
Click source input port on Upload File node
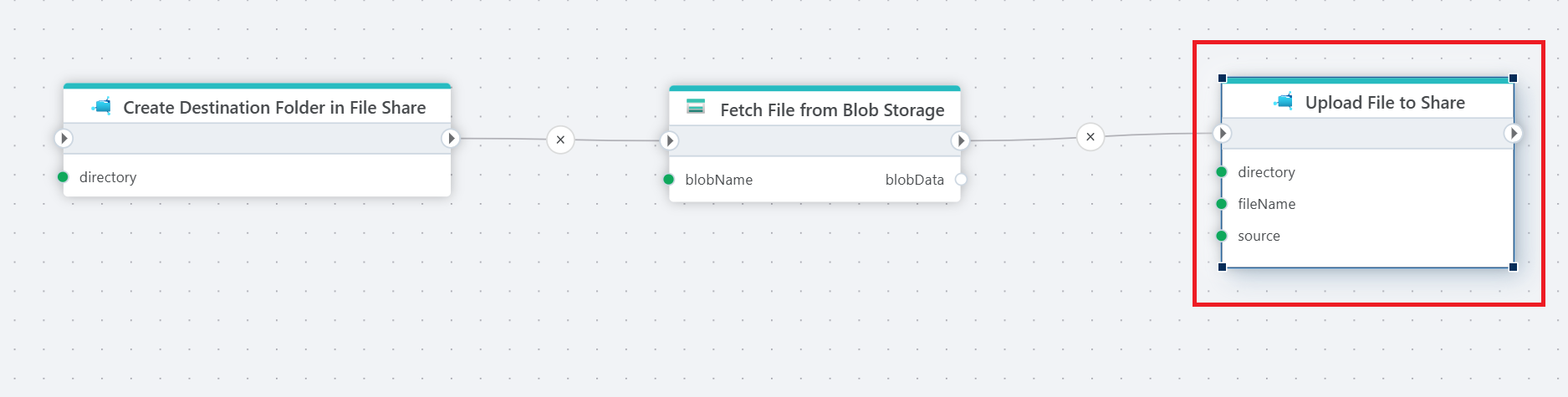tap(1221, 235)
